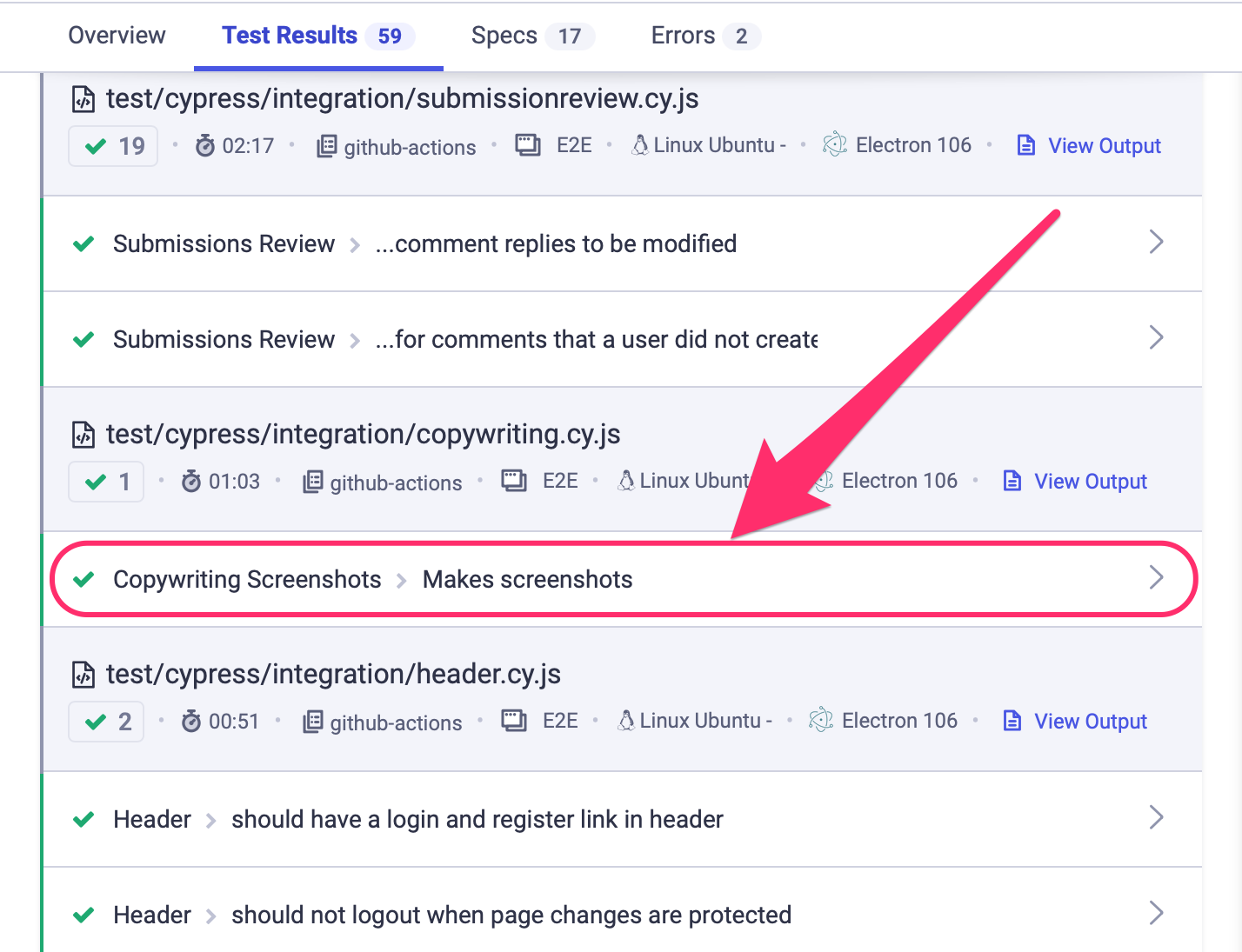Click the E2E testing type icon for copywriting.cy.js
Viewport: 1242px width, 952px height.
(514, 479)
